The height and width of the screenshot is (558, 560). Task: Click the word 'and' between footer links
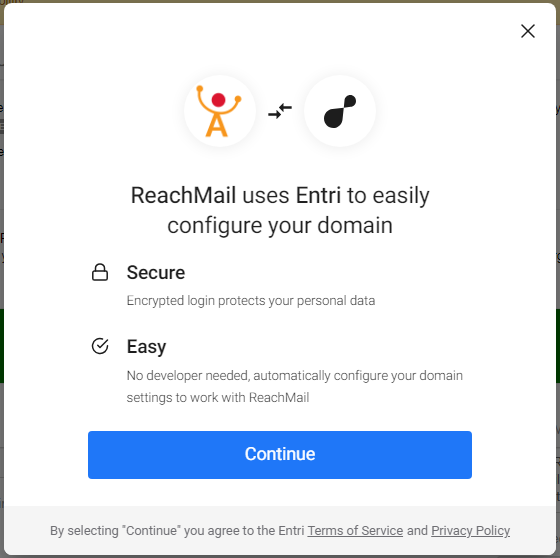point(417,530)
